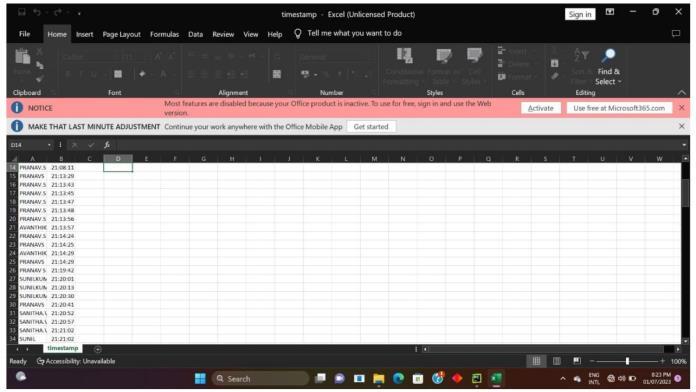Click the Sign in button

coord(580,14)
